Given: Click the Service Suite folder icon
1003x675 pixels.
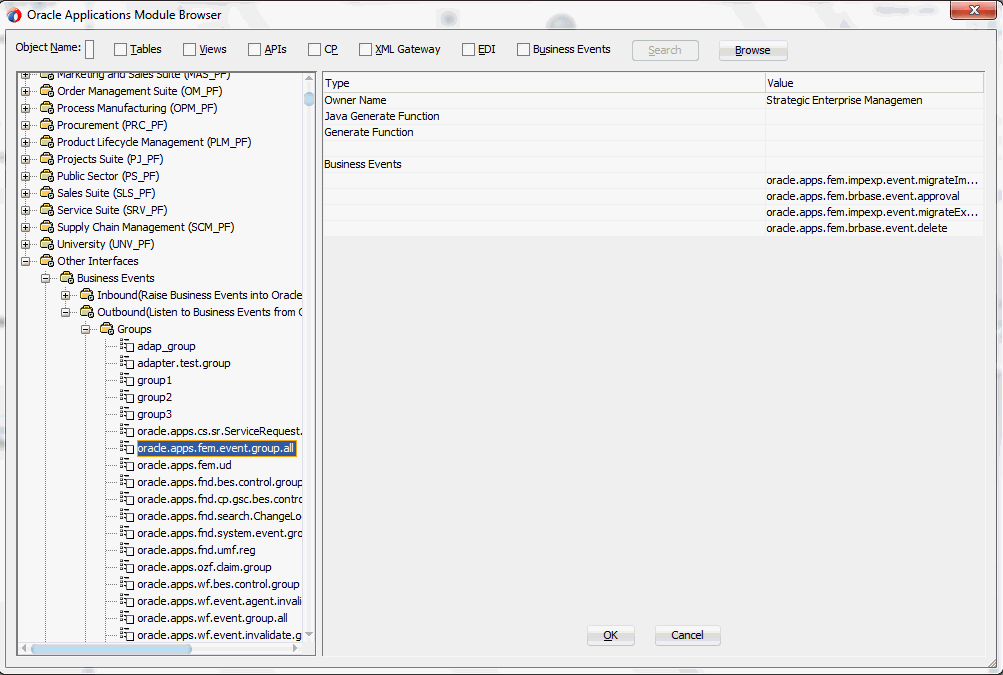Looking at the screenshot, I should tap(47, 210).
